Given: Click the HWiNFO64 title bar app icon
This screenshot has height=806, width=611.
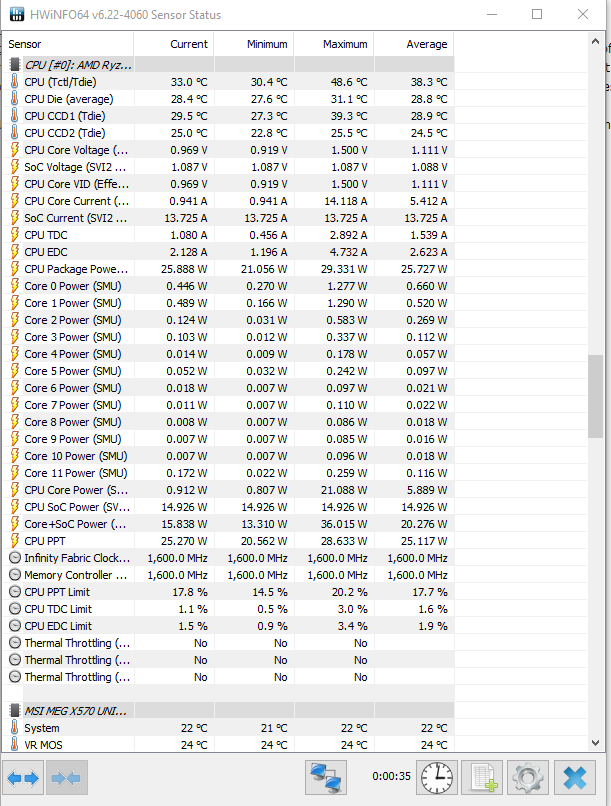Looking at the screenshot, I should coord(17,14).
